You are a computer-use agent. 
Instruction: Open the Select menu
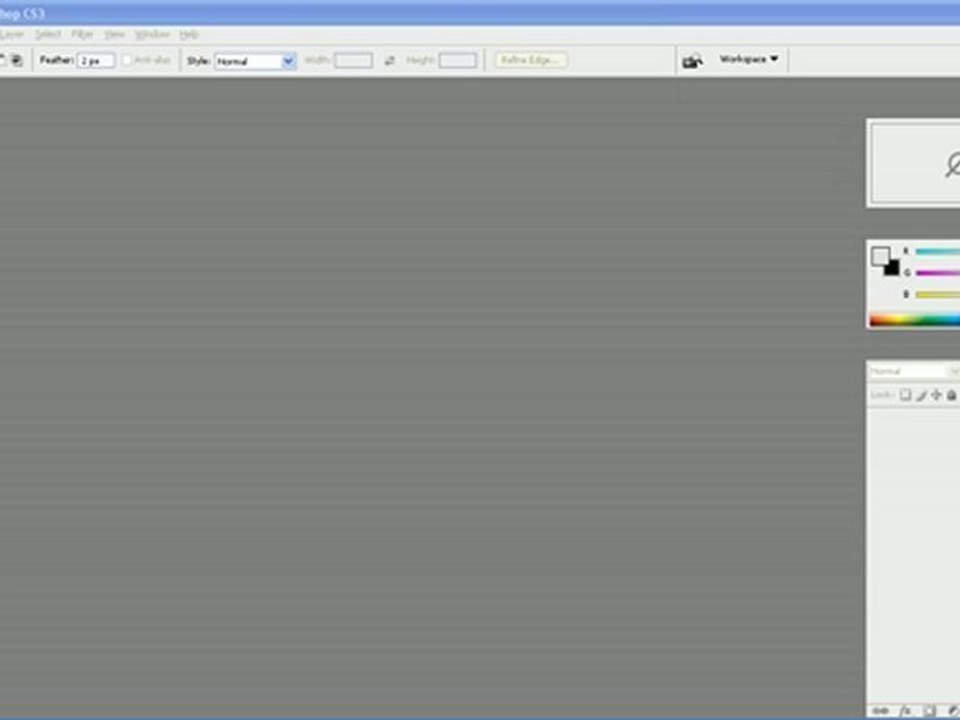click(48, 34)
